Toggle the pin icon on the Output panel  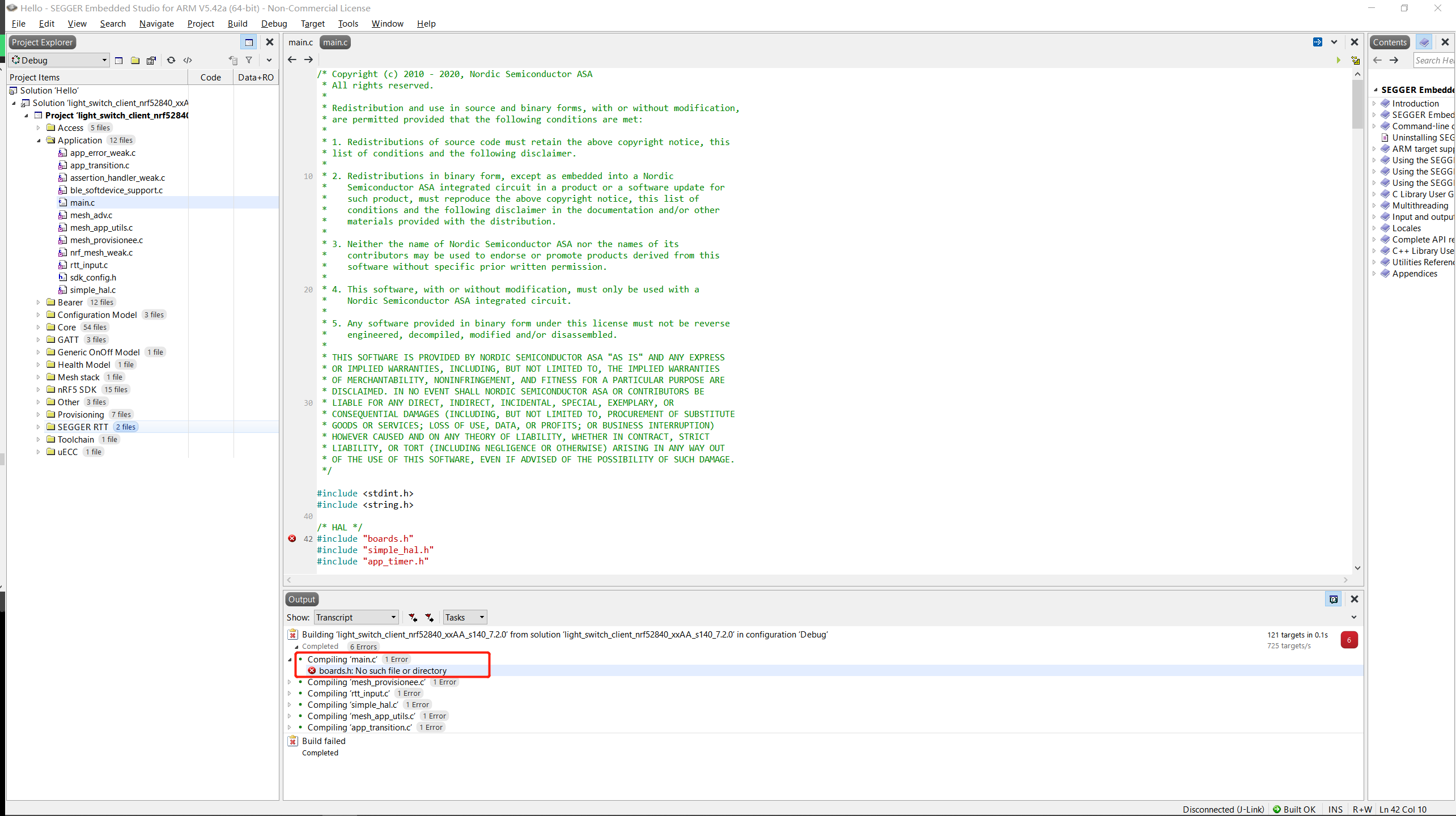point(1333,599)
